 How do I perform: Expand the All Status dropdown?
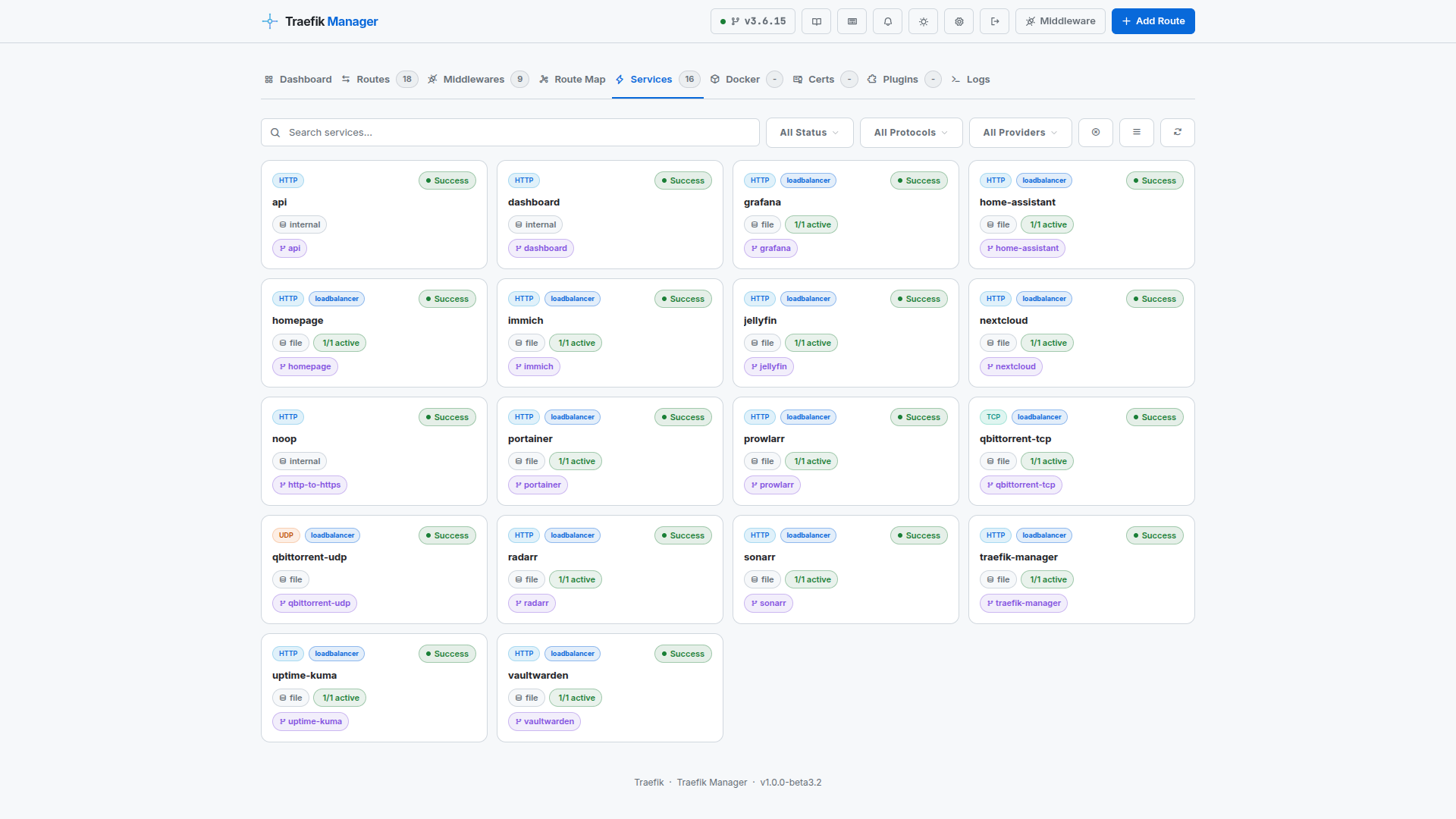(809, 133)
